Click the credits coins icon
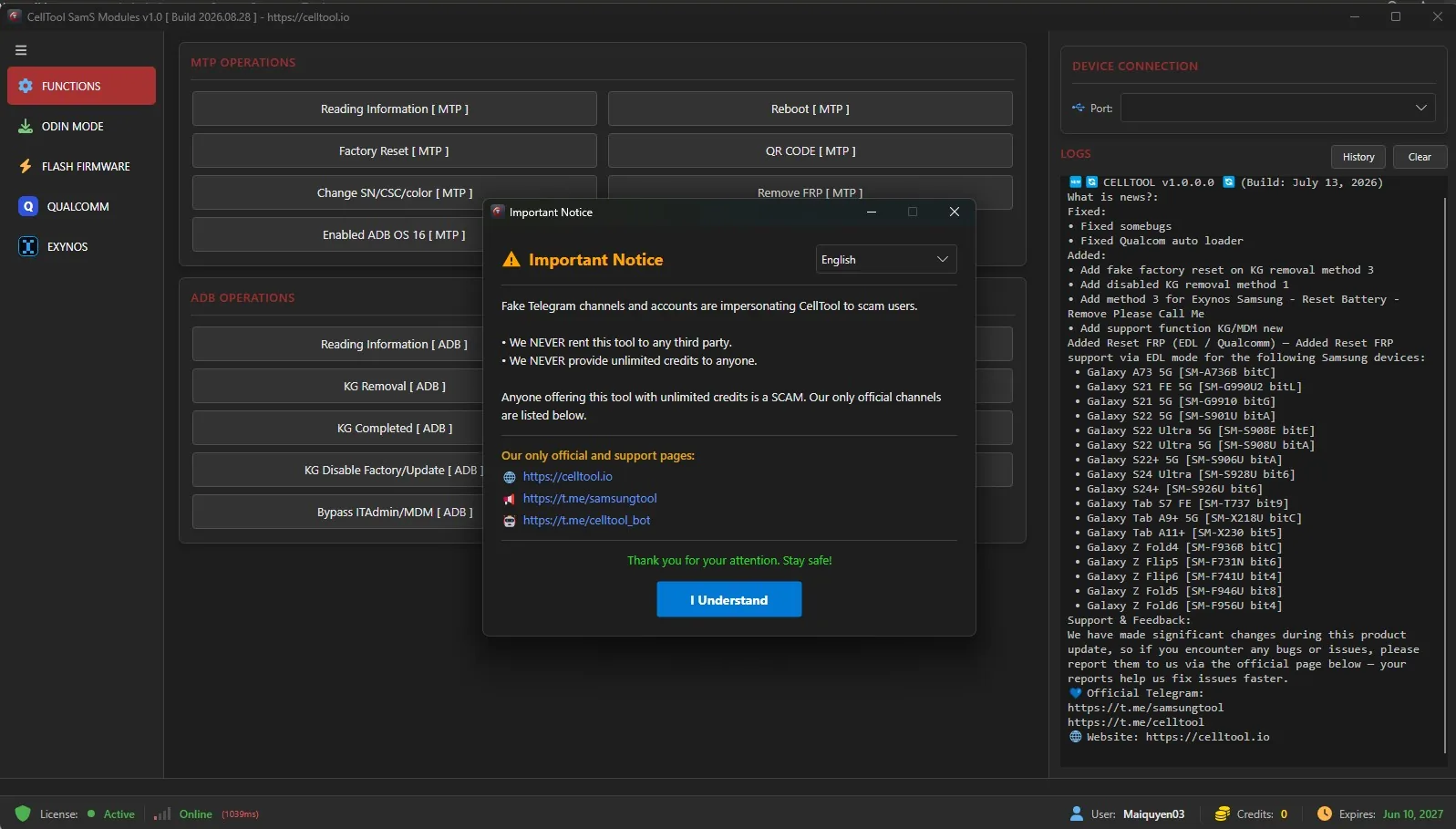1456x829 pixels. tap(1223, 813)
